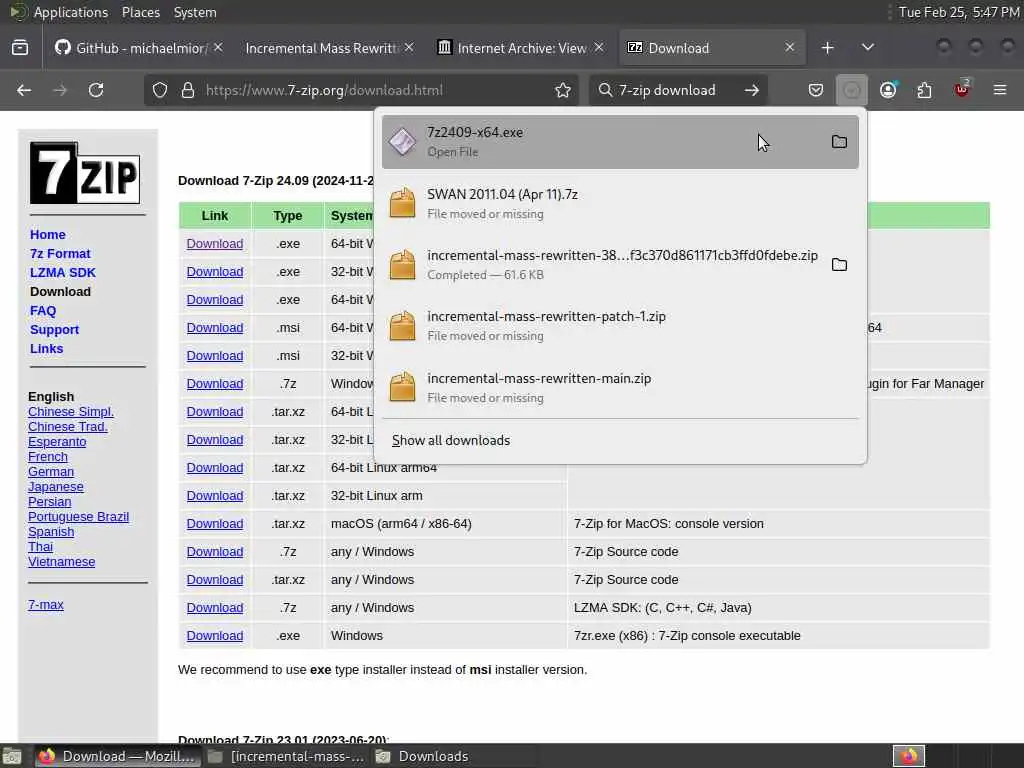1024x768 pixels.
Task: Bookmark this page with the star icon
Action: pyautogui.click(x=563, y=90)
